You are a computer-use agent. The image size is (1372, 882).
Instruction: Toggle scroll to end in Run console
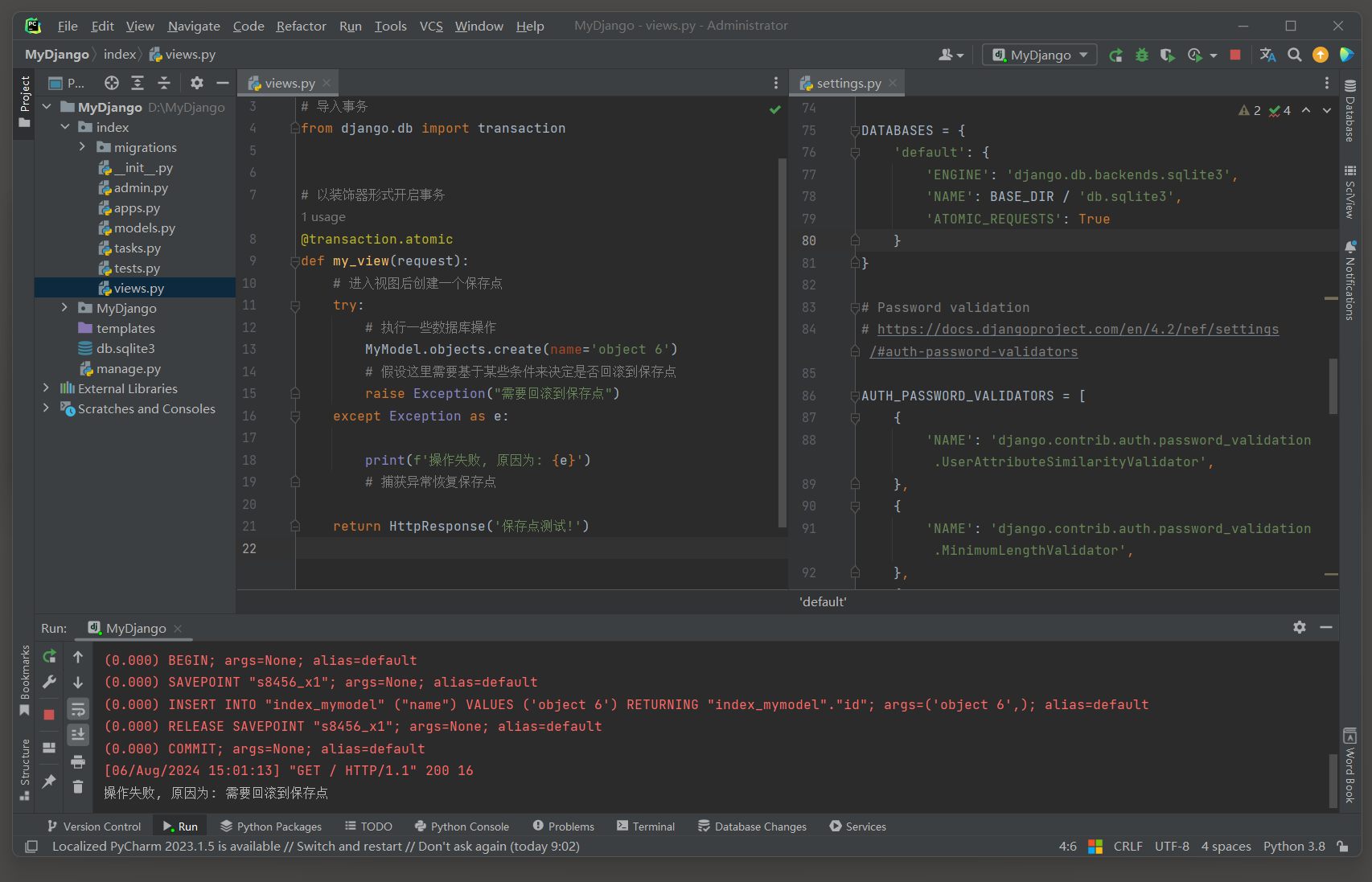(x=78, y=734)
